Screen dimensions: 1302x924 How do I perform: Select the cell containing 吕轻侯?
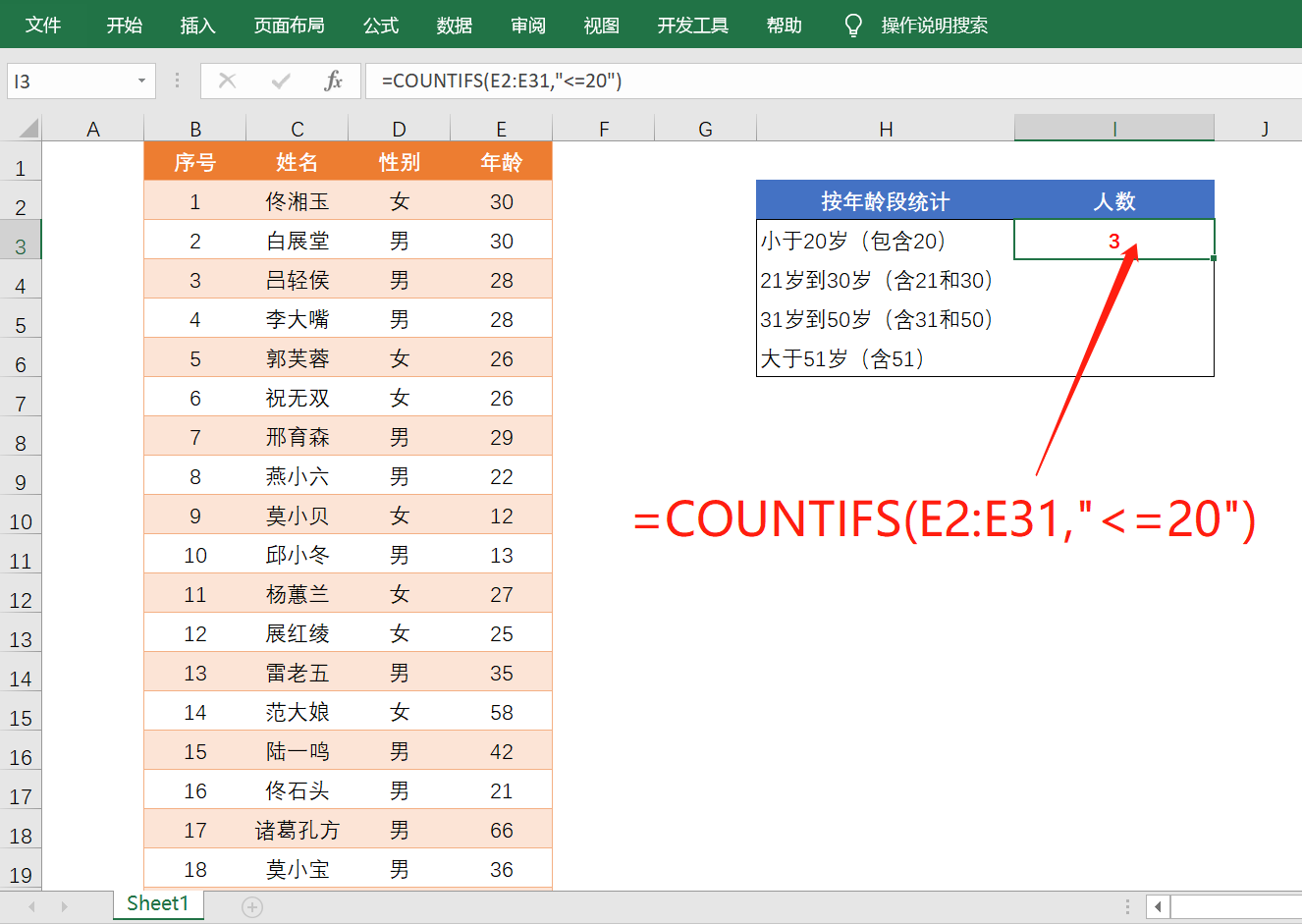(298, 280)
